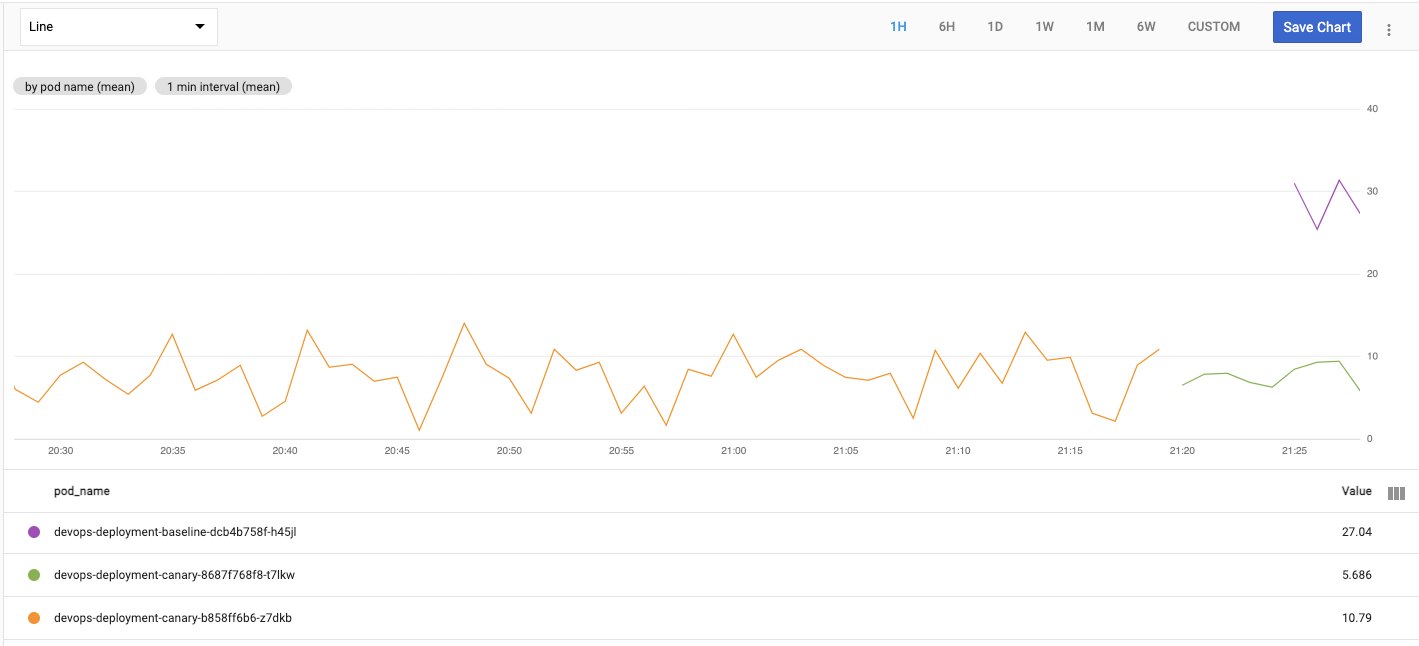Click the '1 min interval (mean)' chip
The image size is (1419, 646).
point(223,87)
